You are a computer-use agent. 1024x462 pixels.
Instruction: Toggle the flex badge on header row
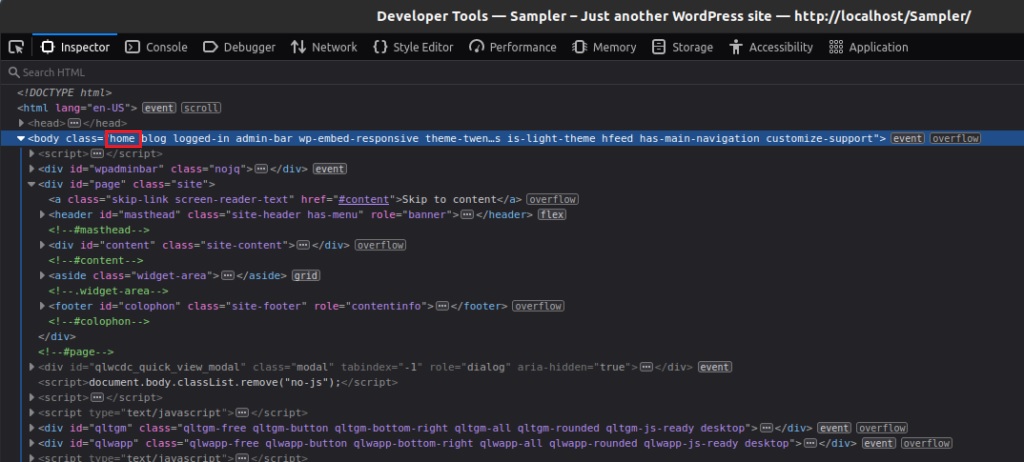pos(552,214)
